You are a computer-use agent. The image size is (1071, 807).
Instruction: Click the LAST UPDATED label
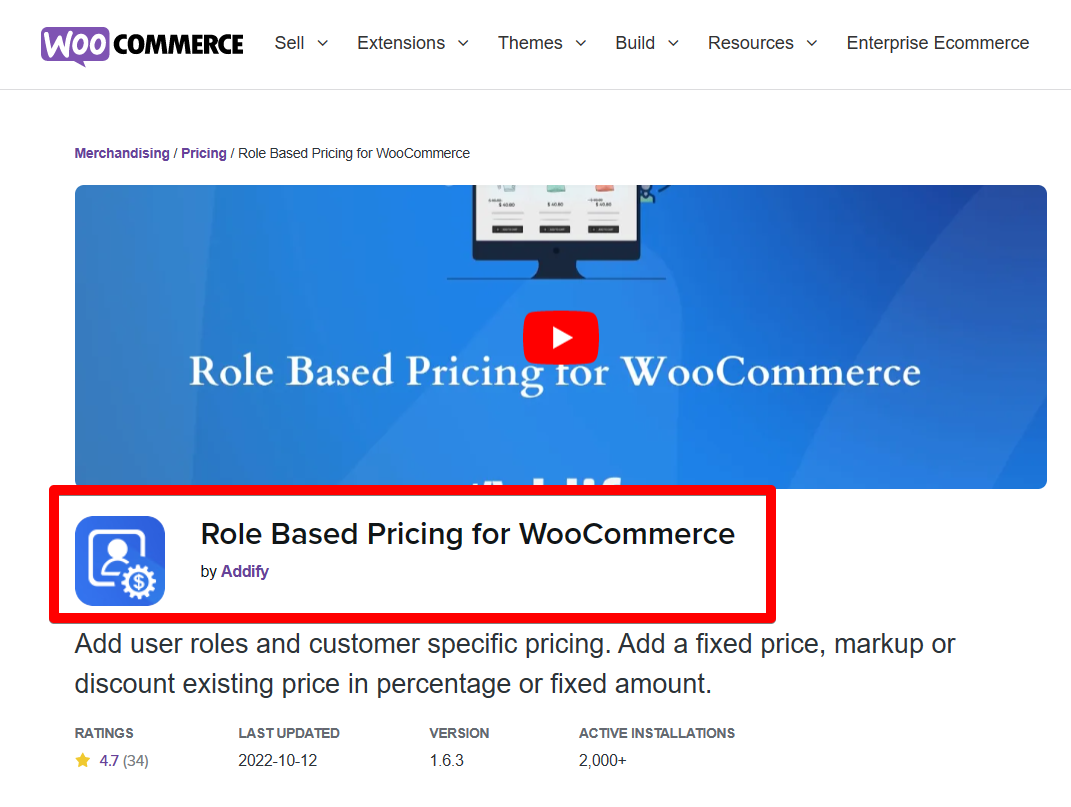pyautogui.click(x=289, y=733)
